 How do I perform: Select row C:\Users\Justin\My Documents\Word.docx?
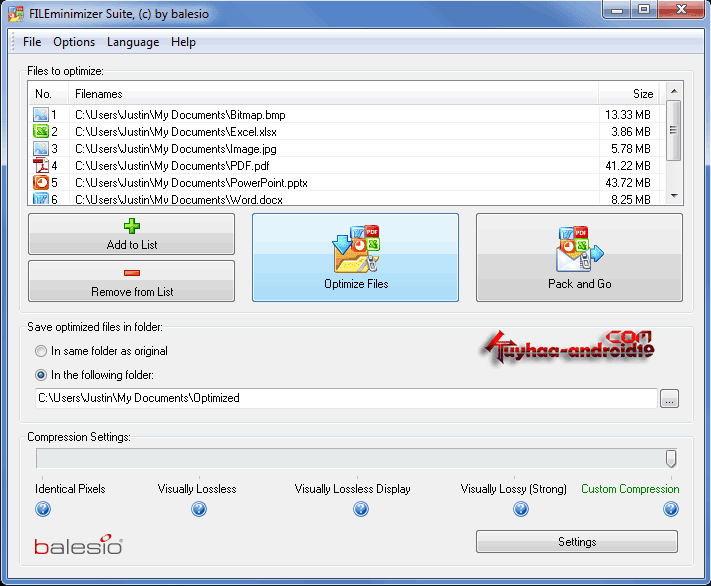click(346, 199)
